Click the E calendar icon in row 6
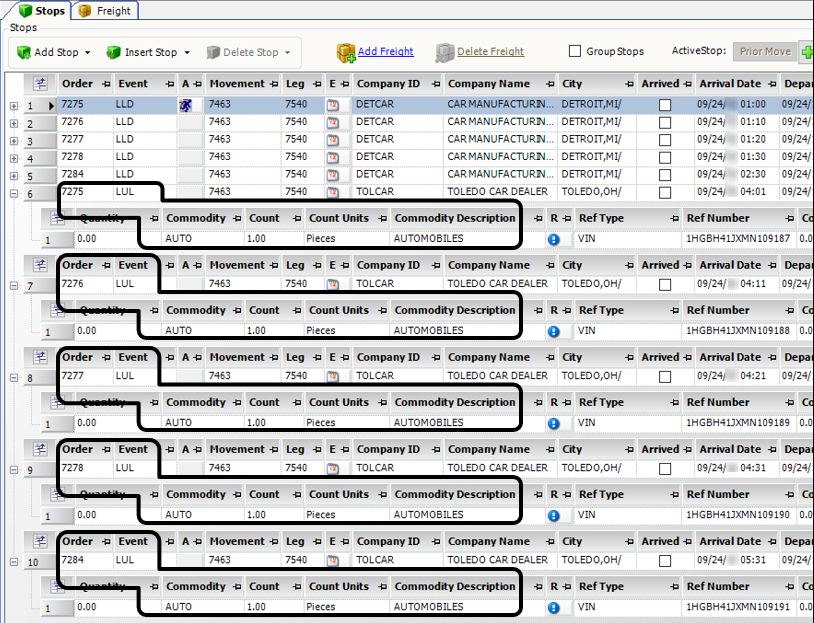The image size is (814, 623). 332,193
